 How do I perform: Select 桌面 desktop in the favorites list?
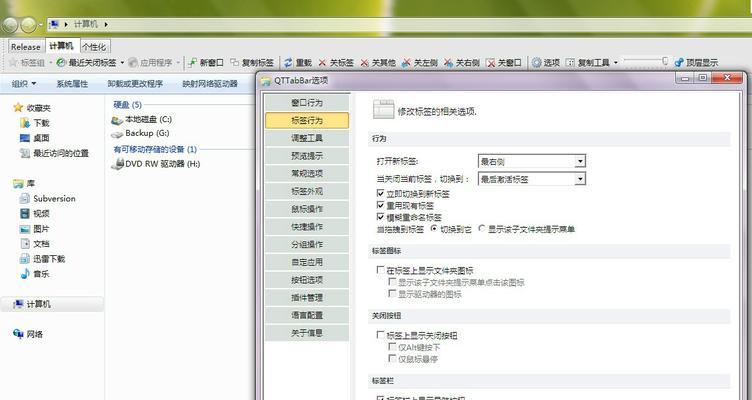click(35, 138)
